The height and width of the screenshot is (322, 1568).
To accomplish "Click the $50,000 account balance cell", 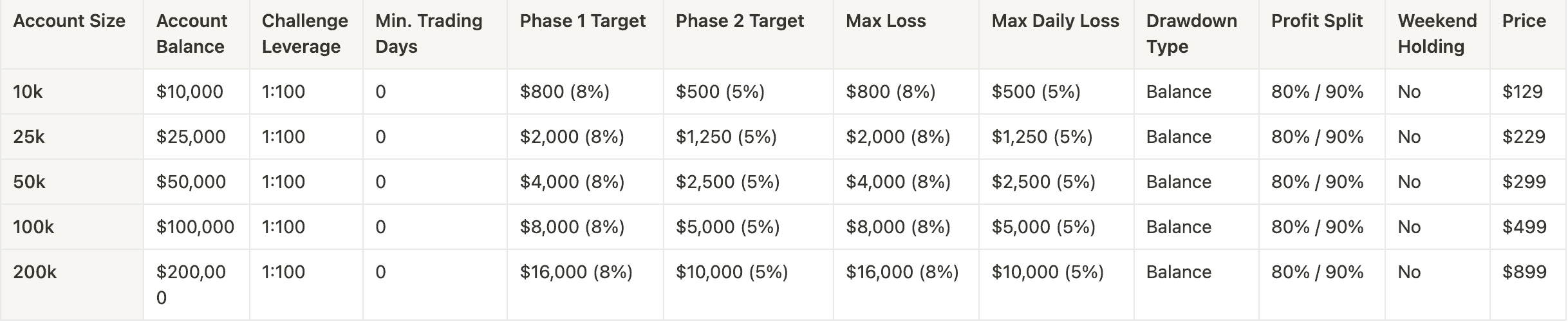I will pos(191,182).
